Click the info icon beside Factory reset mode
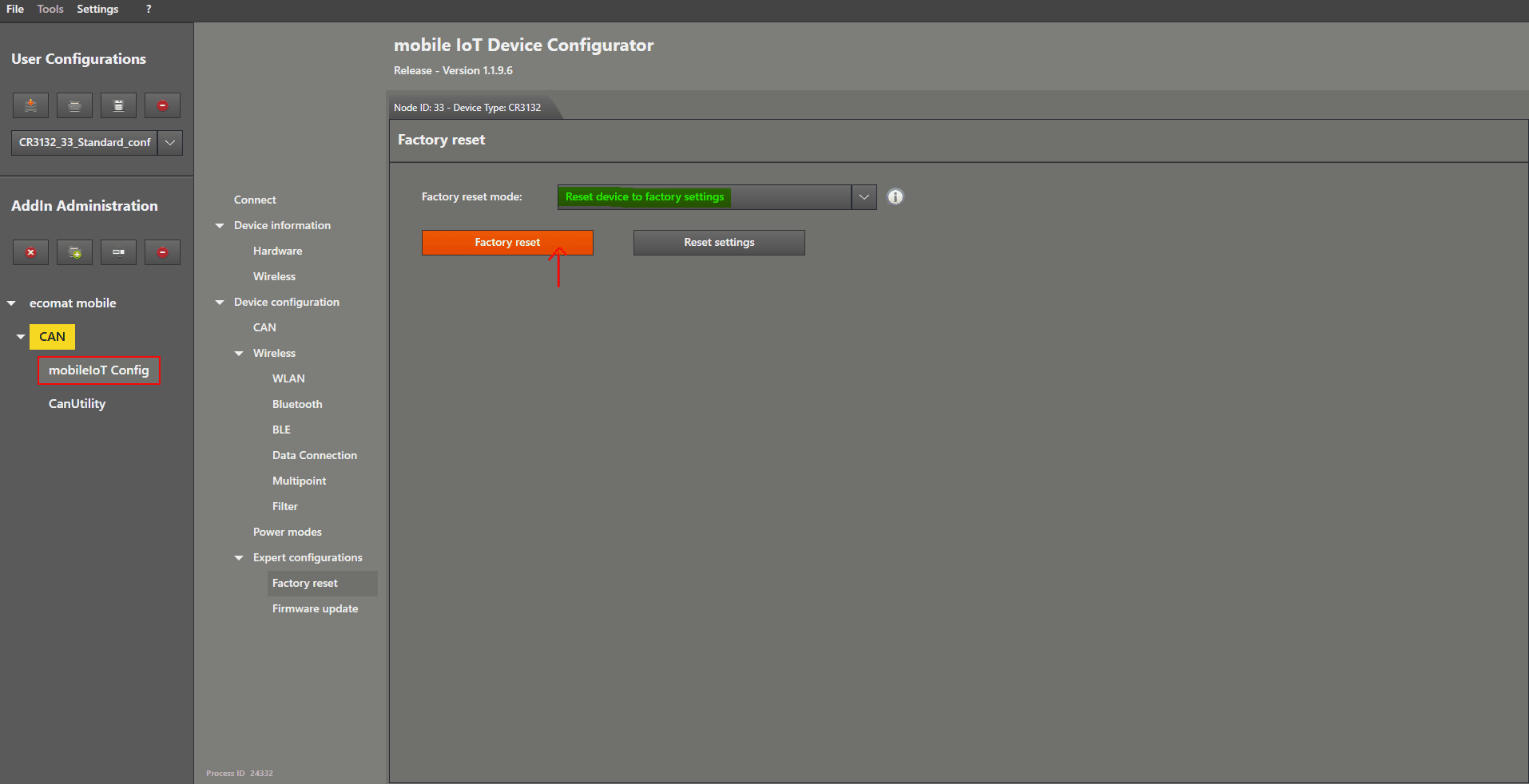The width and height of the screenshot is (1529, 784). [x=896, y=197]
